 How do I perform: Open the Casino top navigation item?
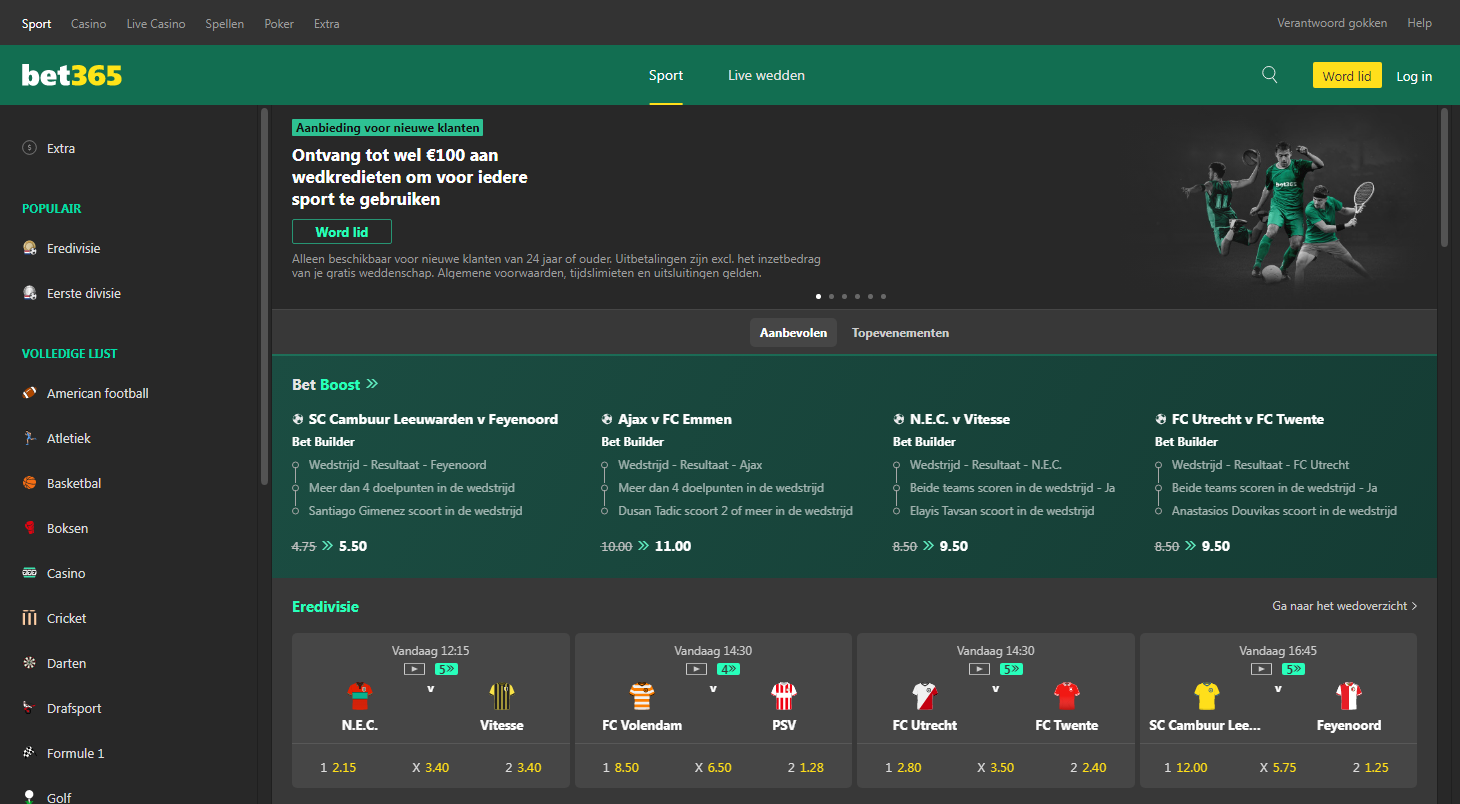click(x=89, y=24)
